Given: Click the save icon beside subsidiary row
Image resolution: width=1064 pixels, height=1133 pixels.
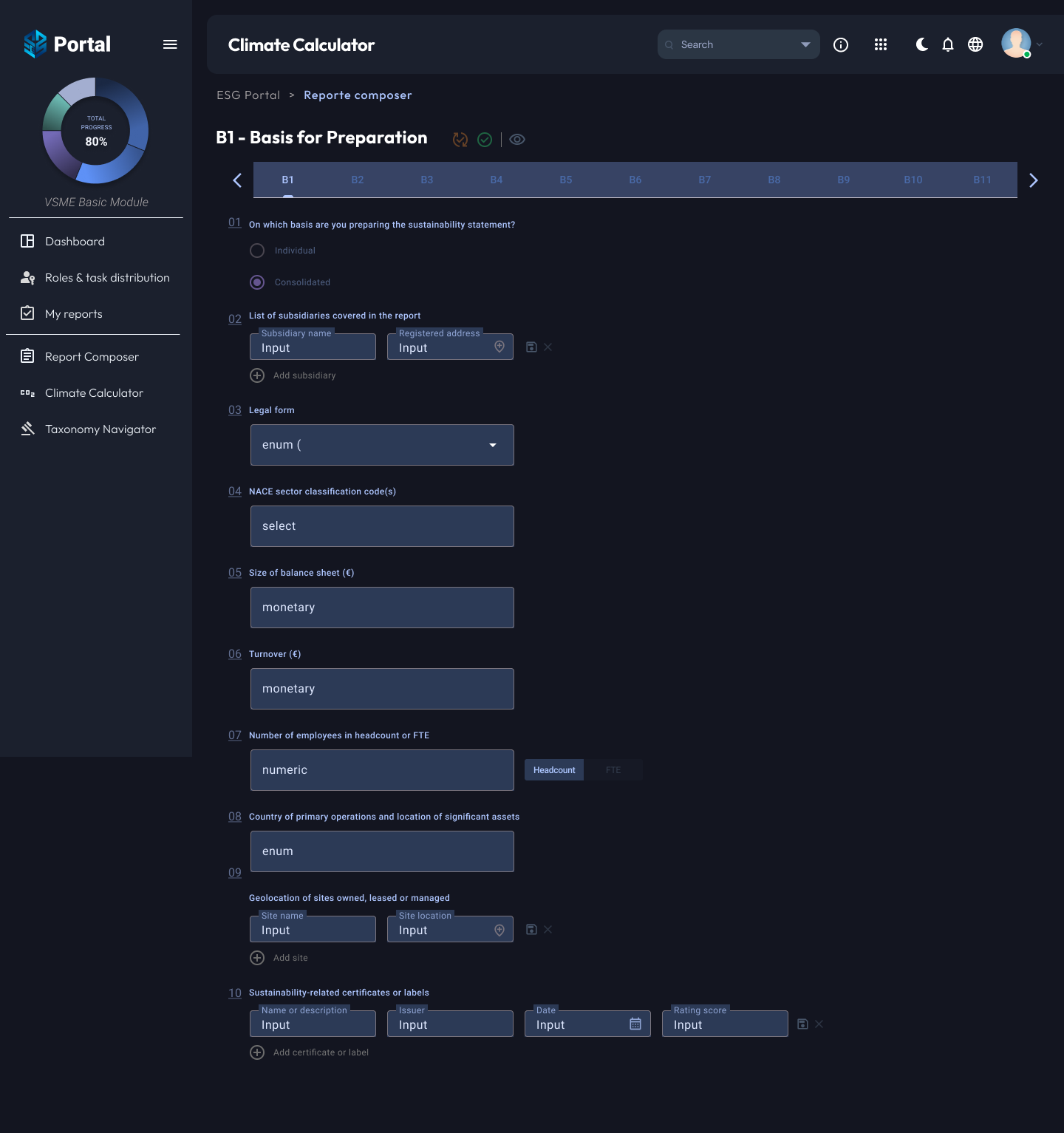Looking at the screenshot, I should pyautogui.click(x=531, y=347).
